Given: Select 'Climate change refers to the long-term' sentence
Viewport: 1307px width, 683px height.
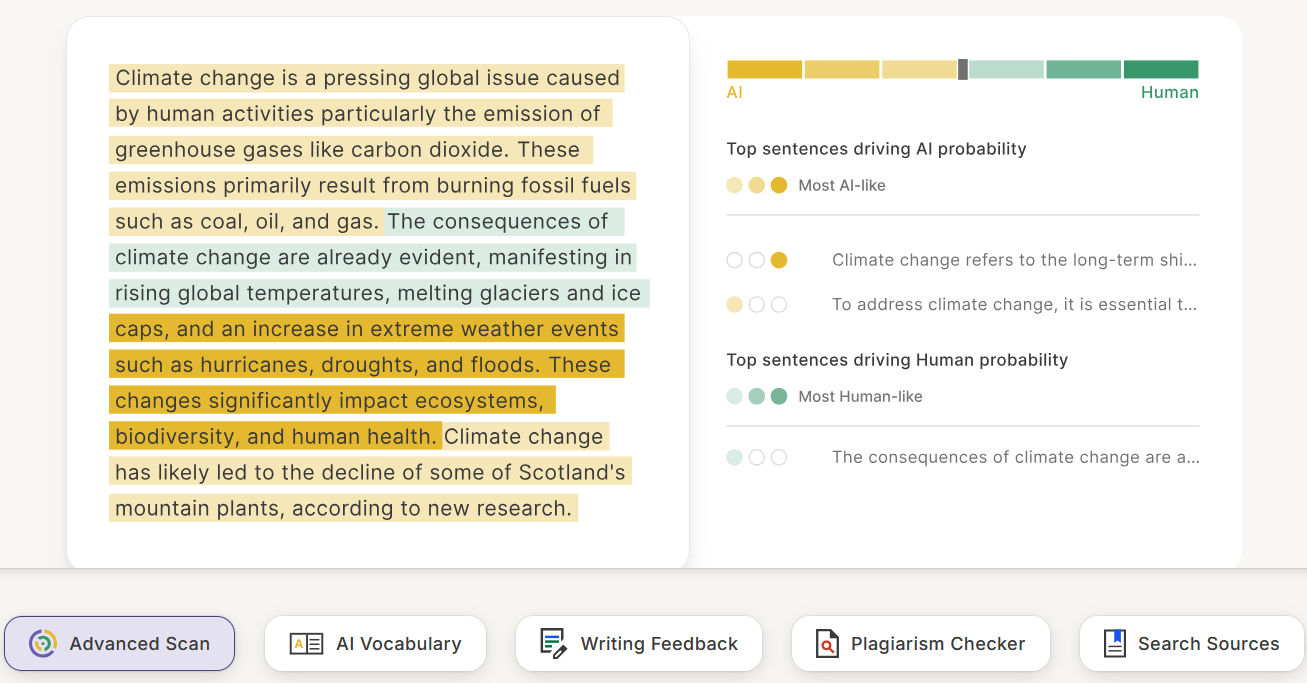Looking at the screenshot, I should pyautogui.click(x=1014, y=260).
